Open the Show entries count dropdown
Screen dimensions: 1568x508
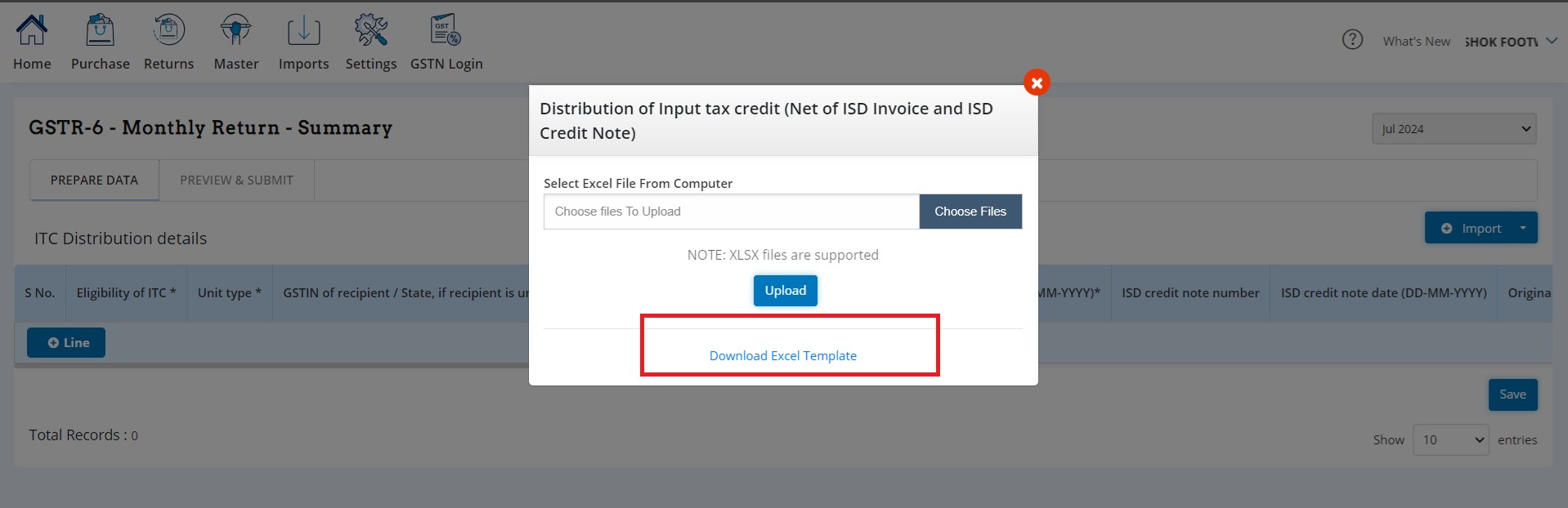coord(1450,439)
